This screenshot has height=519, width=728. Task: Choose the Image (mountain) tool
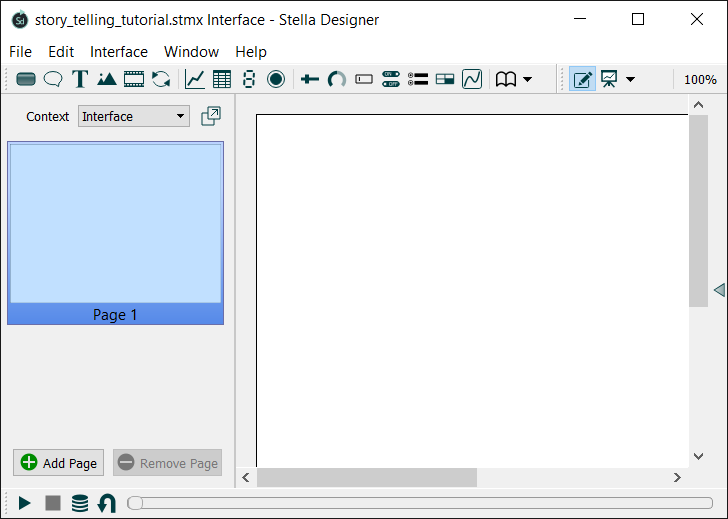[107, 79]
